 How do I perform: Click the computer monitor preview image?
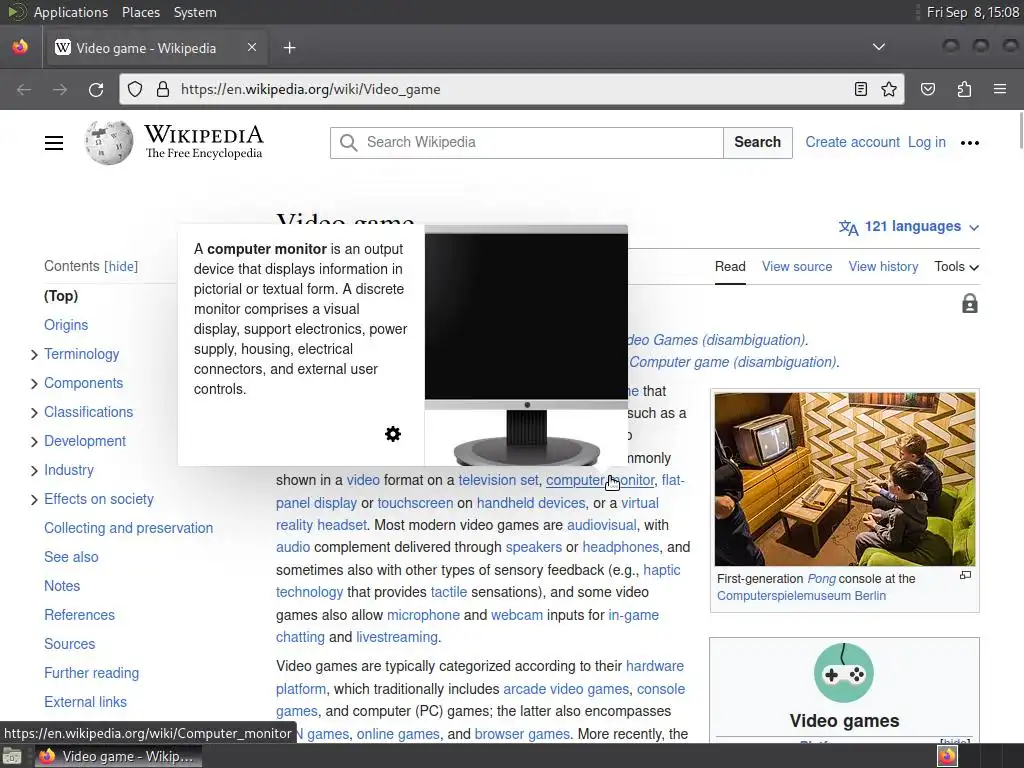click(526, 345)
